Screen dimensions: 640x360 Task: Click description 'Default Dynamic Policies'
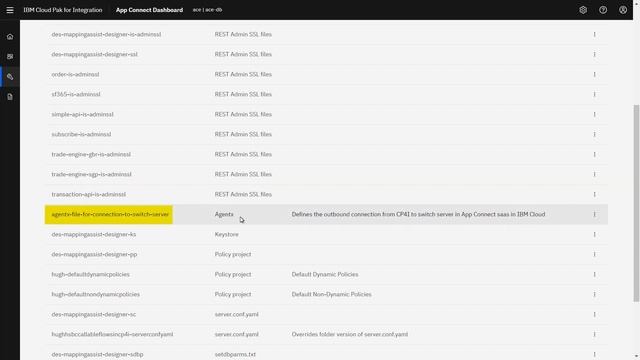tap(325, 274)
